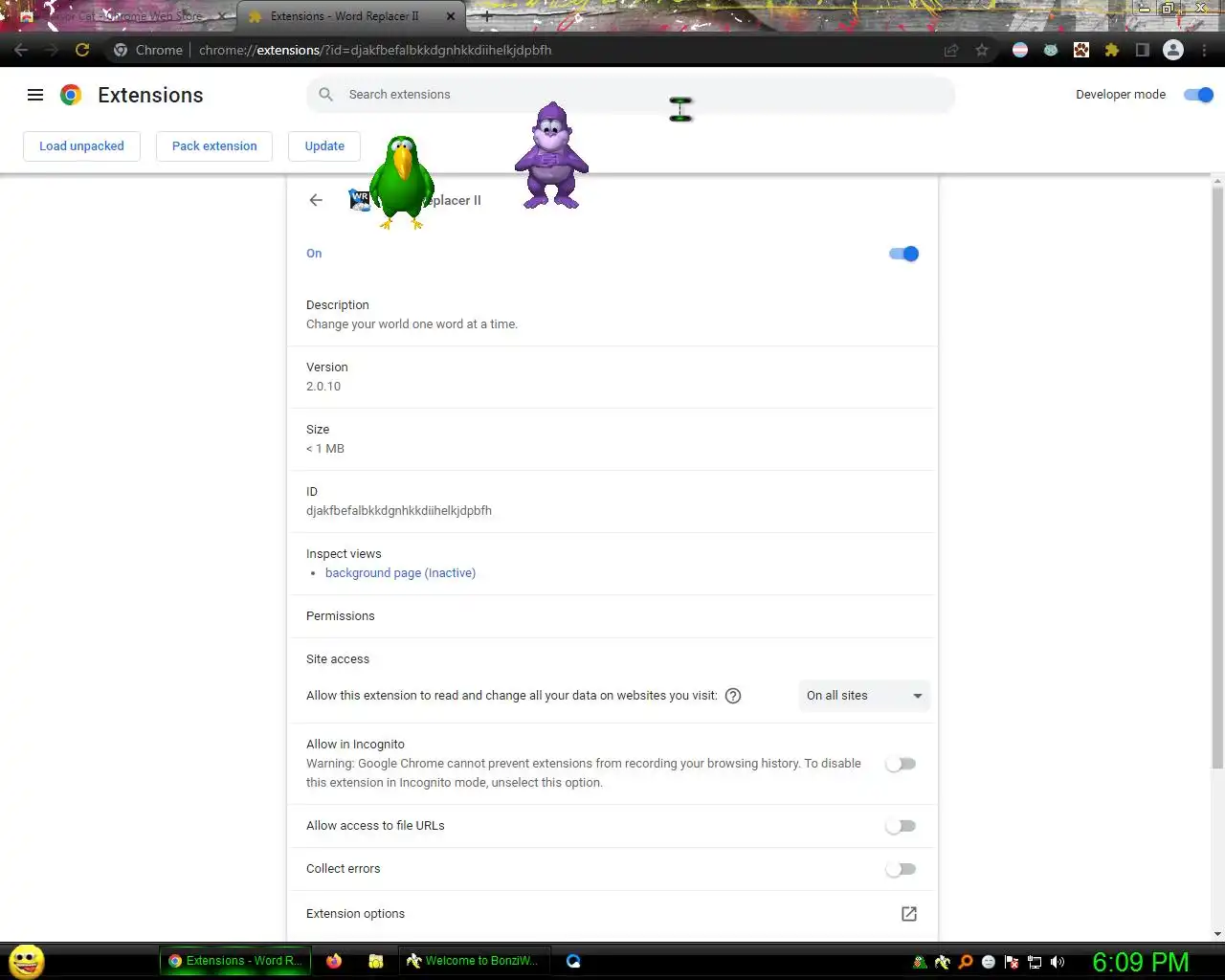
Task: Click the Extension options row
Action: pyautogui.click(x=612, y=914)
